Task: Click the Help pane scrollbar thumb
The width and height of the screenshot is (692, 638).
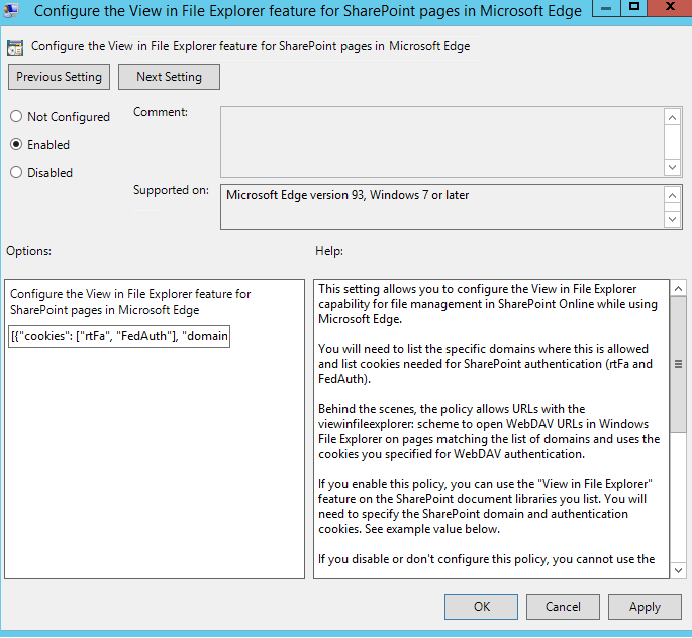Action: (x=678, y=364)
